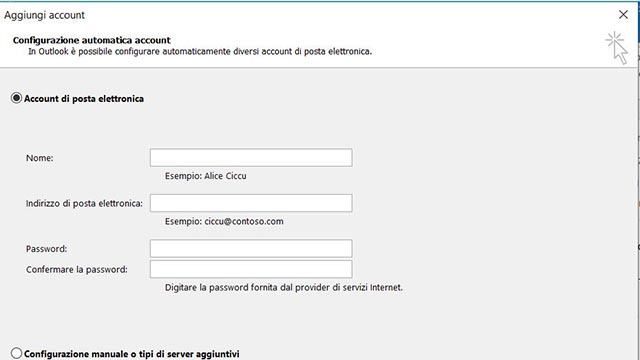The height and width of the screenshot is (360, 640).
Task: Focus the Nome text field
Action: coord(251,158)
